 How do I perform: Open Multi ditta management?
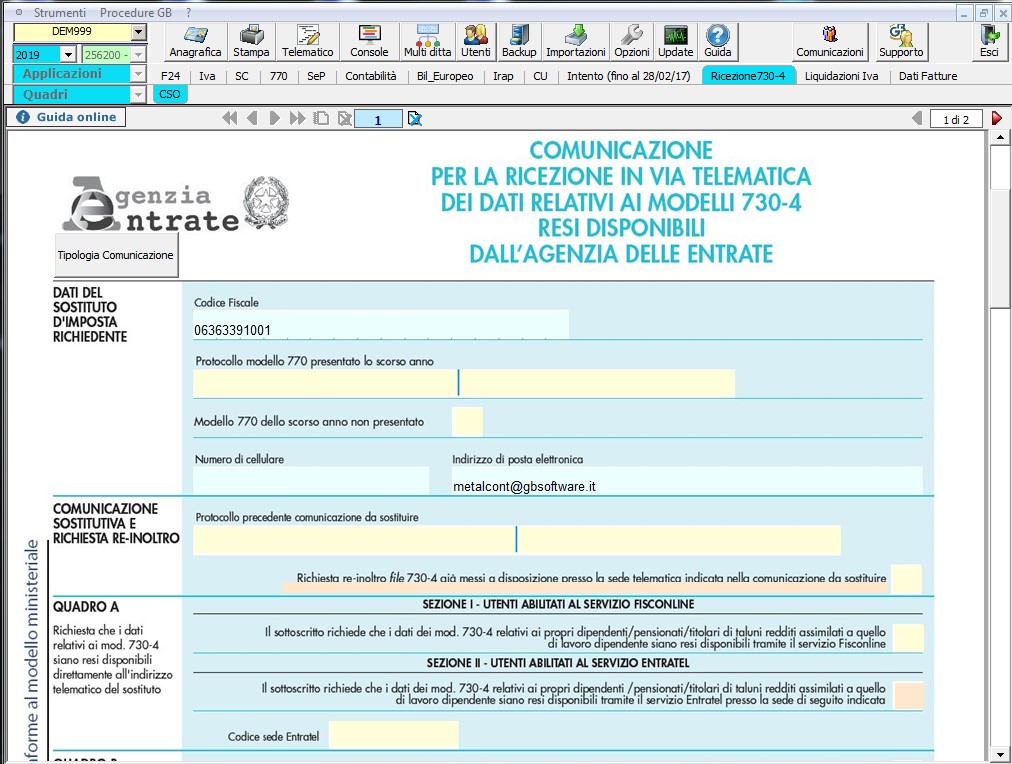click(x=426, y=41)
